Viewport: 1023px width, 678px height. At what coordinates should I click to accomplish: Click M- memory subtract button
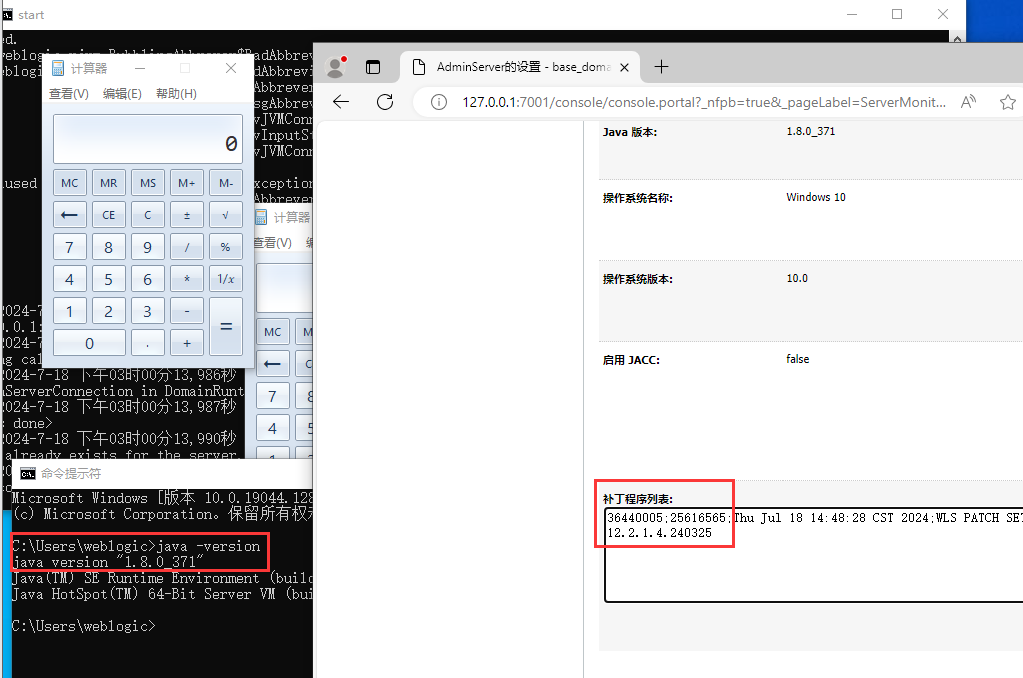pyautogui.click(x=226, y=183)
